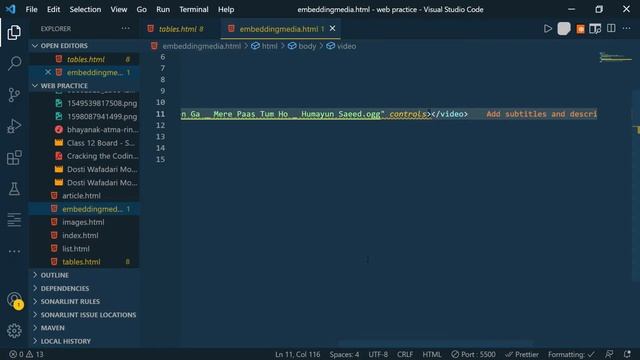Screen dimensions: 640x360
Task: Click the html breadcrumb segment
Action: point(264,46)
